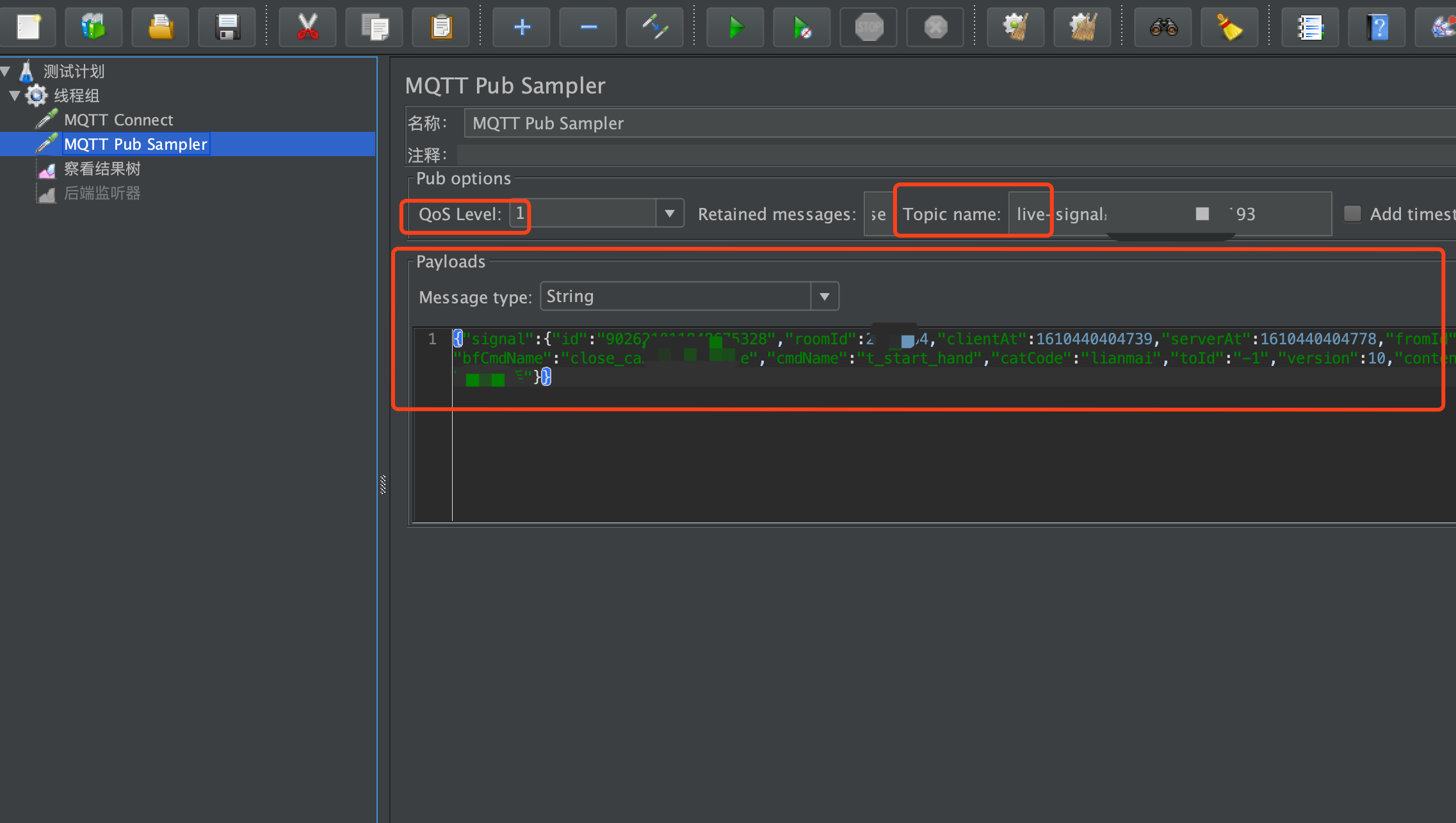The width and height of the screenshot is (1456, 823).
Task: Click the Clear all broom icon
Action: 1082,27
